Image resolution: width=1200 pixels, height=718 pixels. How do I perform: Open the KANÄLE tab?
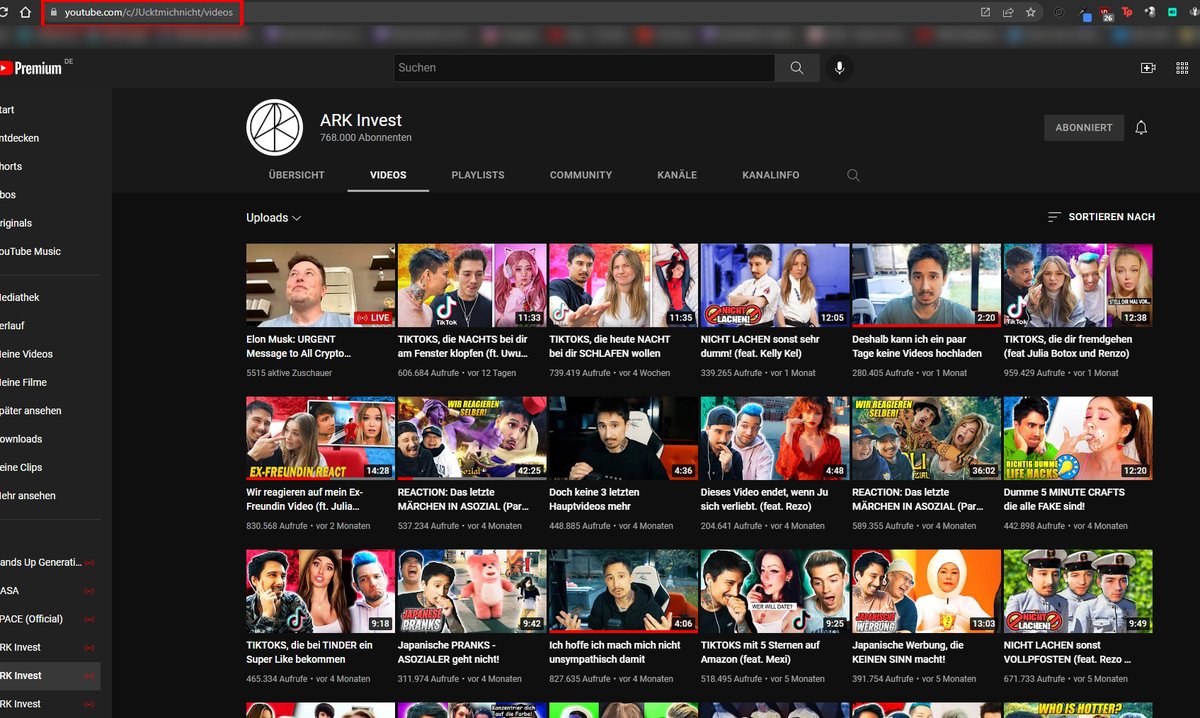click(677, 175)
